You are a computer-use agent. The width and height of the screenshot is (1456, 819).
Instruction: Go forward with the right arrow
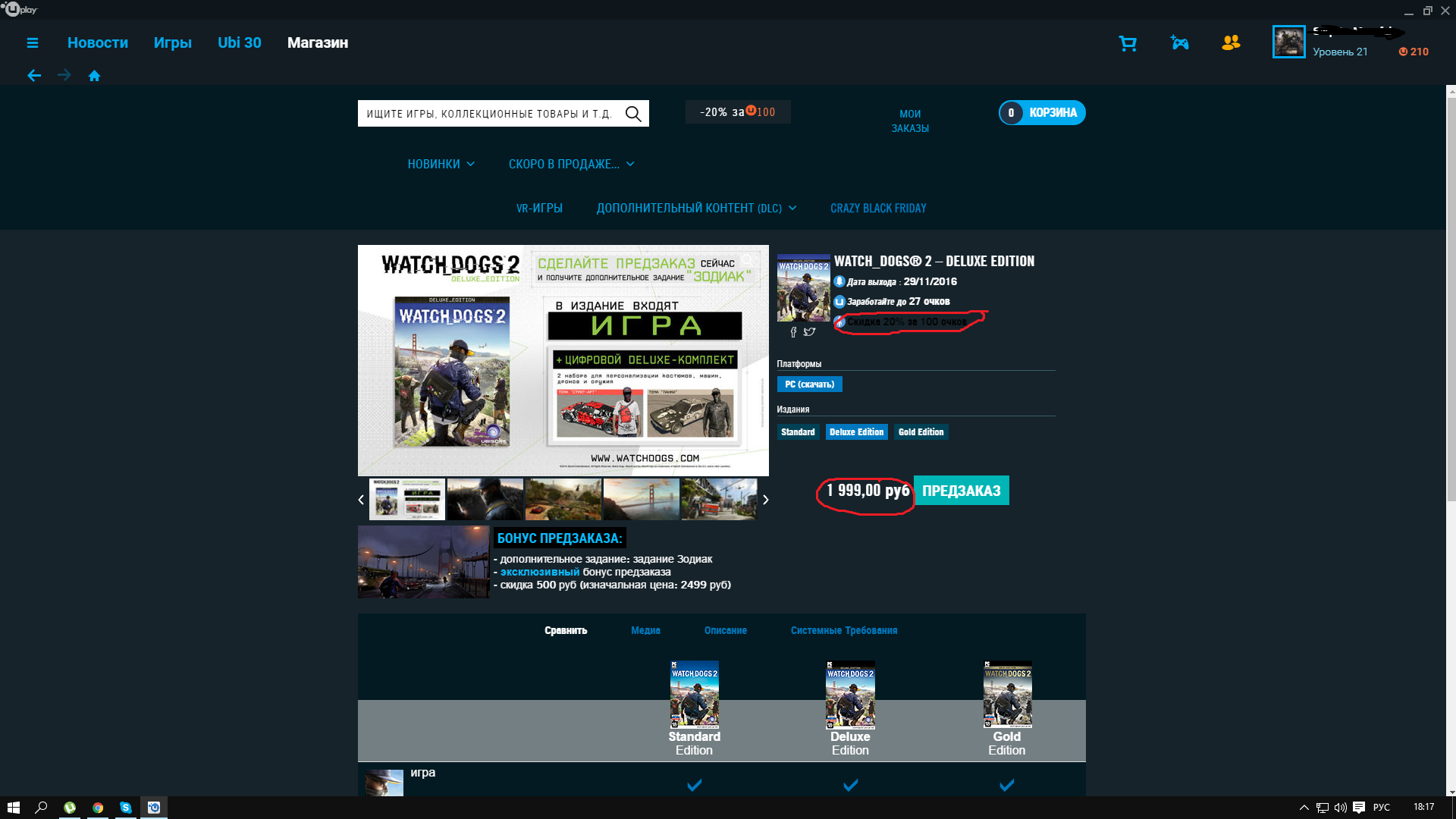pos(64,75)
